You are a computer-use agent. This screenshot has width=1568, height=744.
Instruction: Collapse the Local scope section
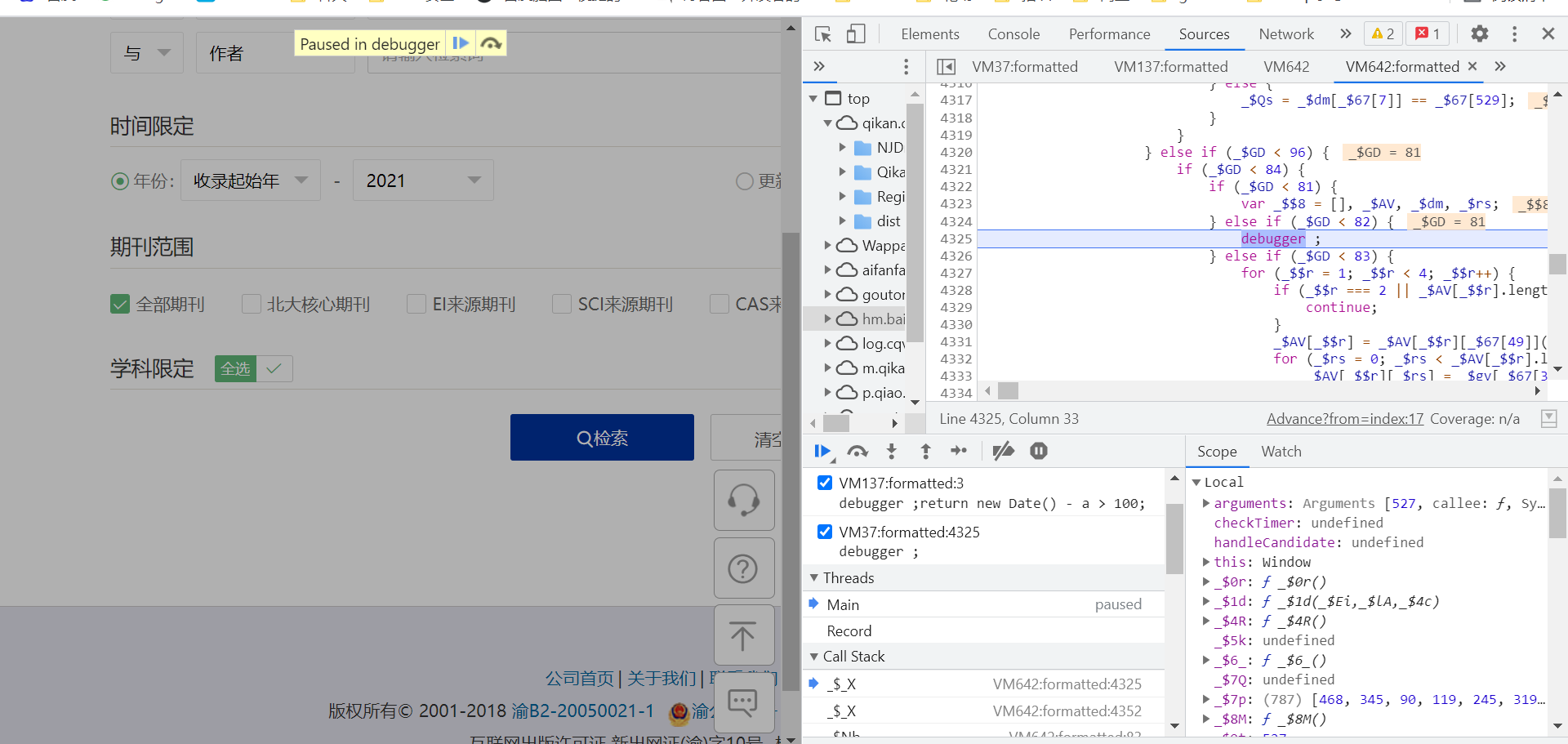[x=1196, y=483]
